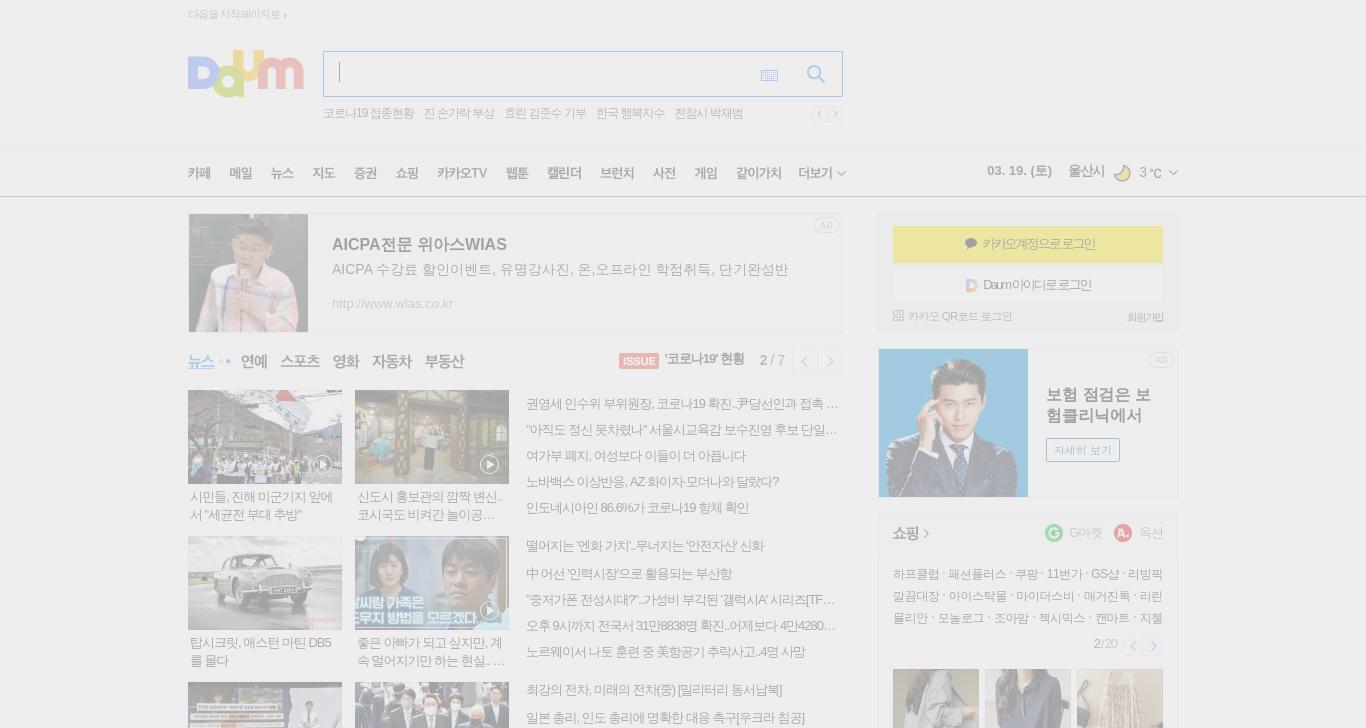Click 다음을 시작페이지로 link

tap(237, 14)
